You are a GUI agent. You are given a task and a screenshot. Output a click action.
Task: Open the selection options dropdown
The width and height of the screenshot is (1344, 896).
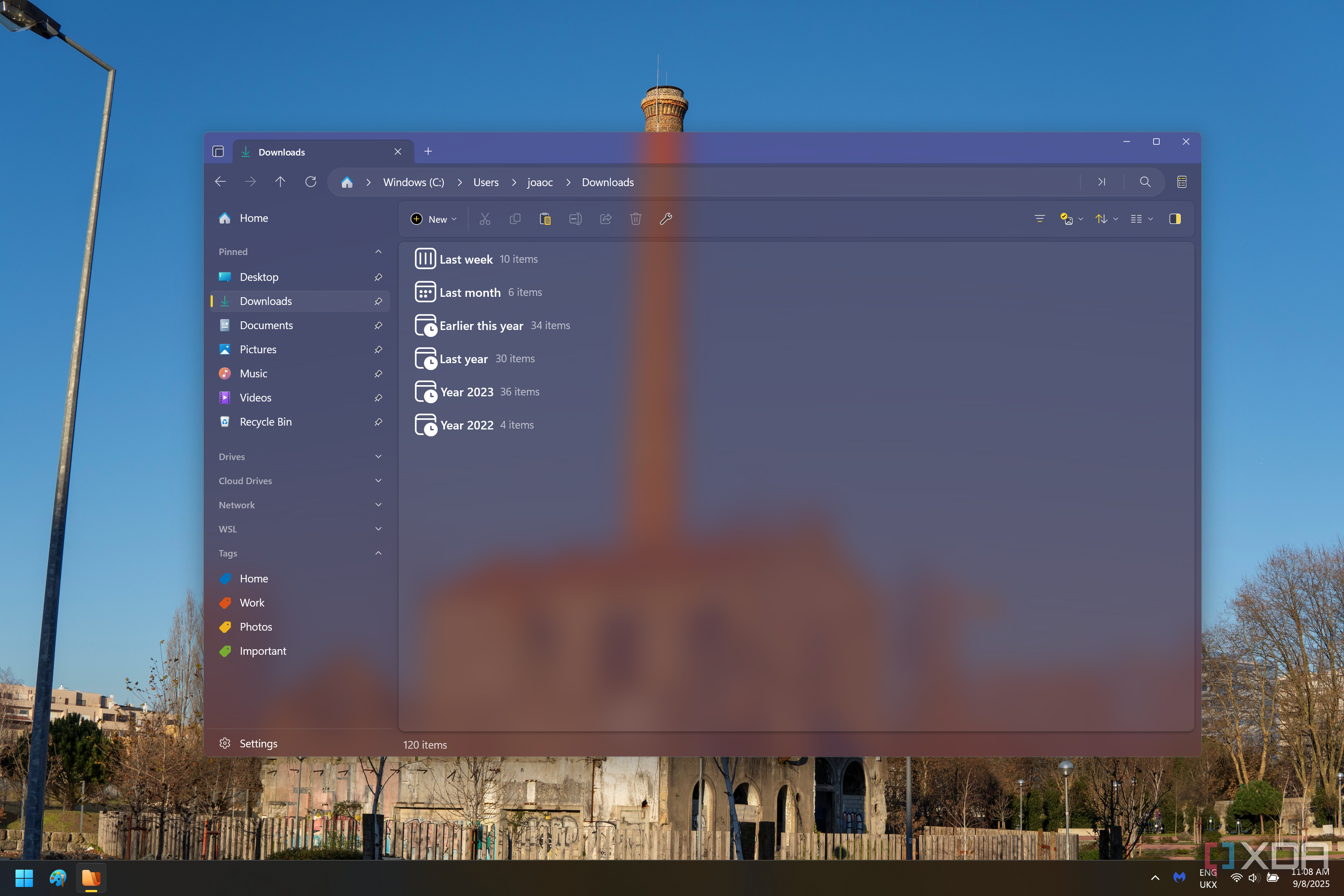[x=1071, y=219]
